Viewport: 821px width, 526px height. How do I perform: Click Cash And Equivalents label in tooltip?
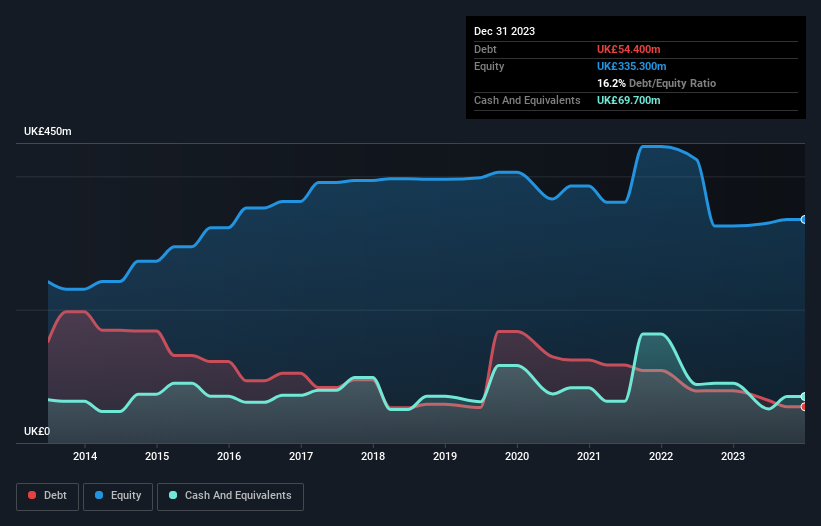[x=527, y=100]
